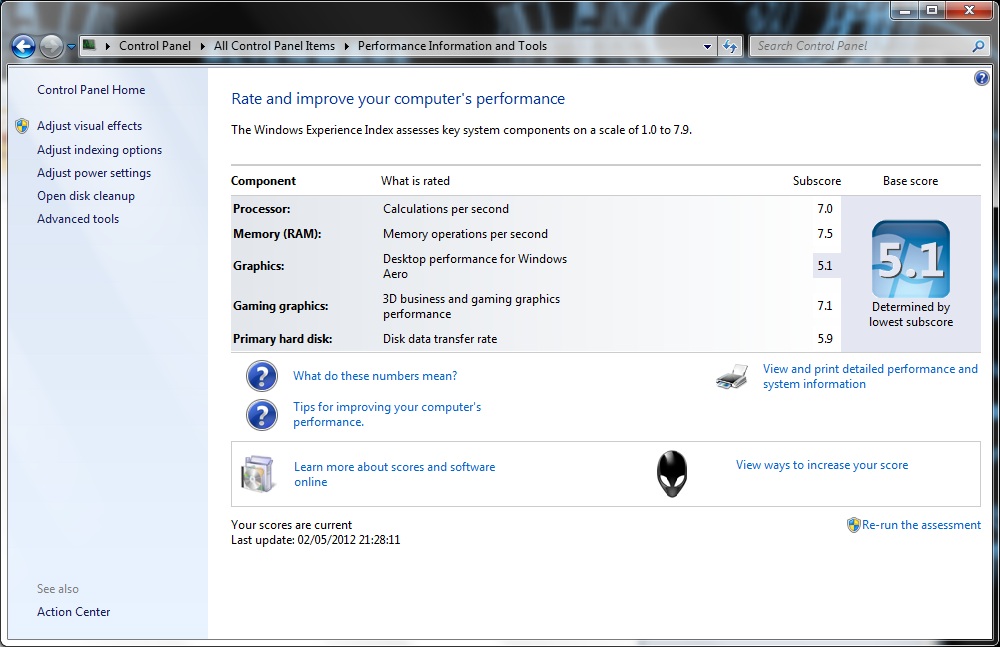Click the Processor subscore 7.0
Image resolution: width=1000 pixels, height=647 pixels.
(825, 209)
